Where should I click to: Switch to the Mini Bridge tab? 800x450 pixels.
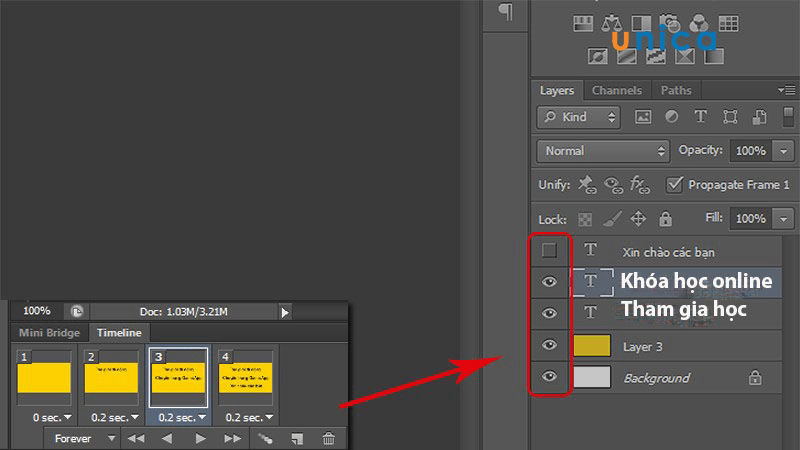(49, 333)
